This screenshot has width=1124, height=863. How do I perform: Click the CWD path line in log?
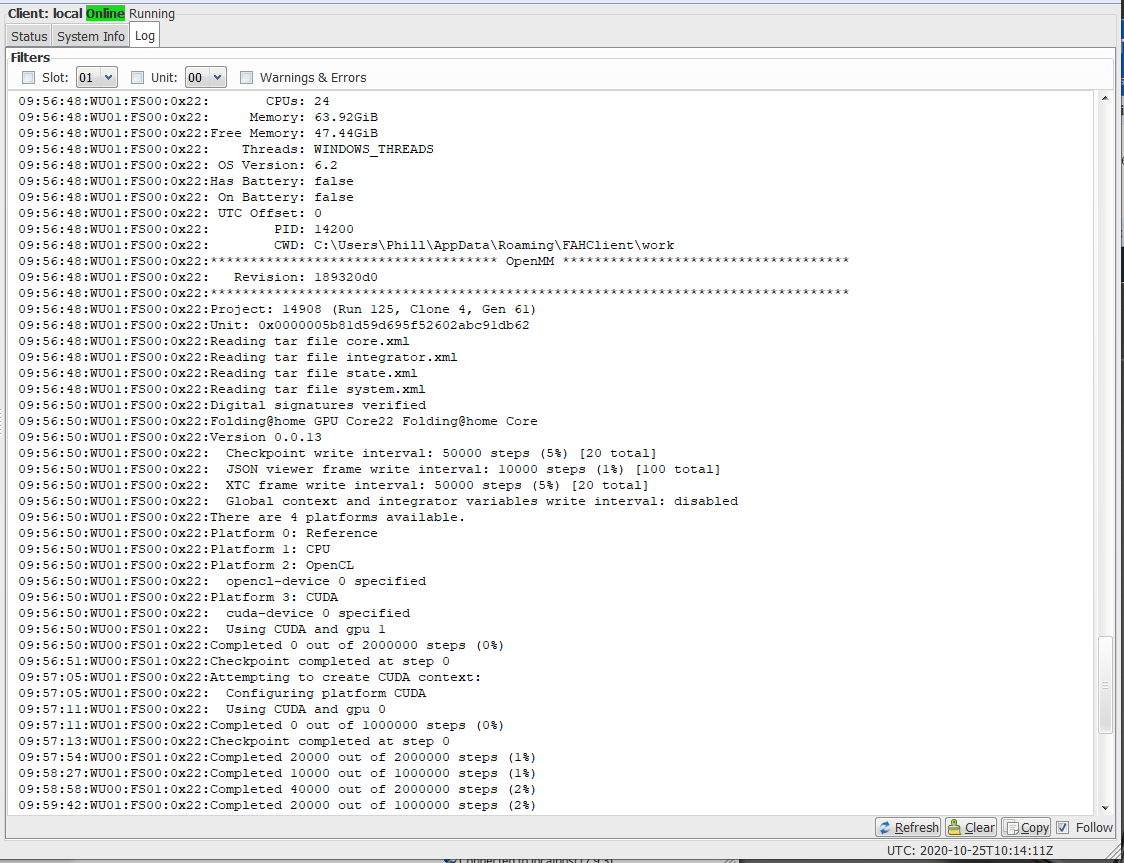click(346, 245)
